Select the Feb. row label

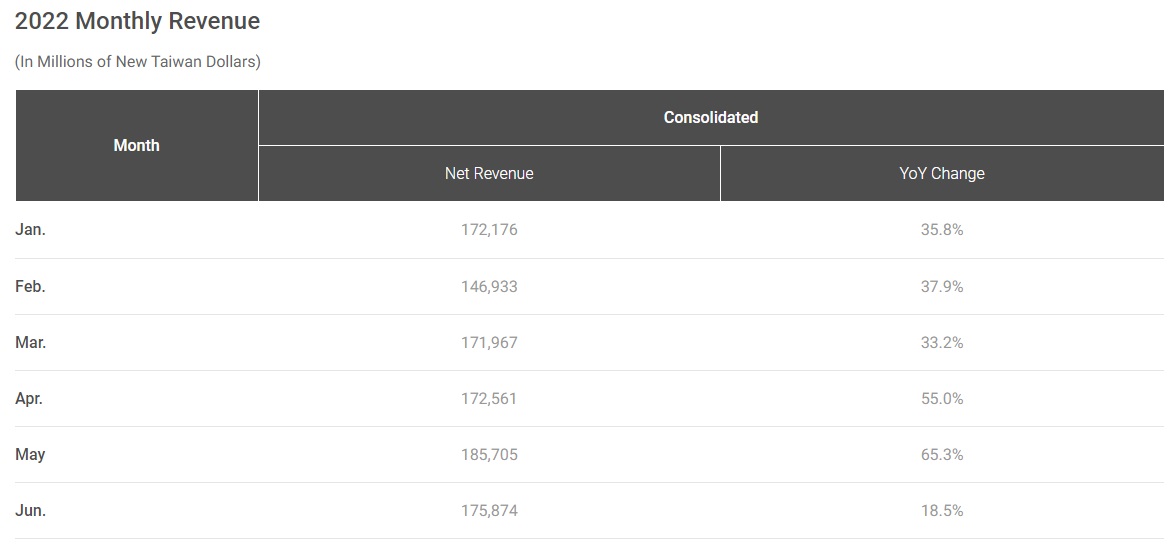pyautogui.click(x=31, y=286)
